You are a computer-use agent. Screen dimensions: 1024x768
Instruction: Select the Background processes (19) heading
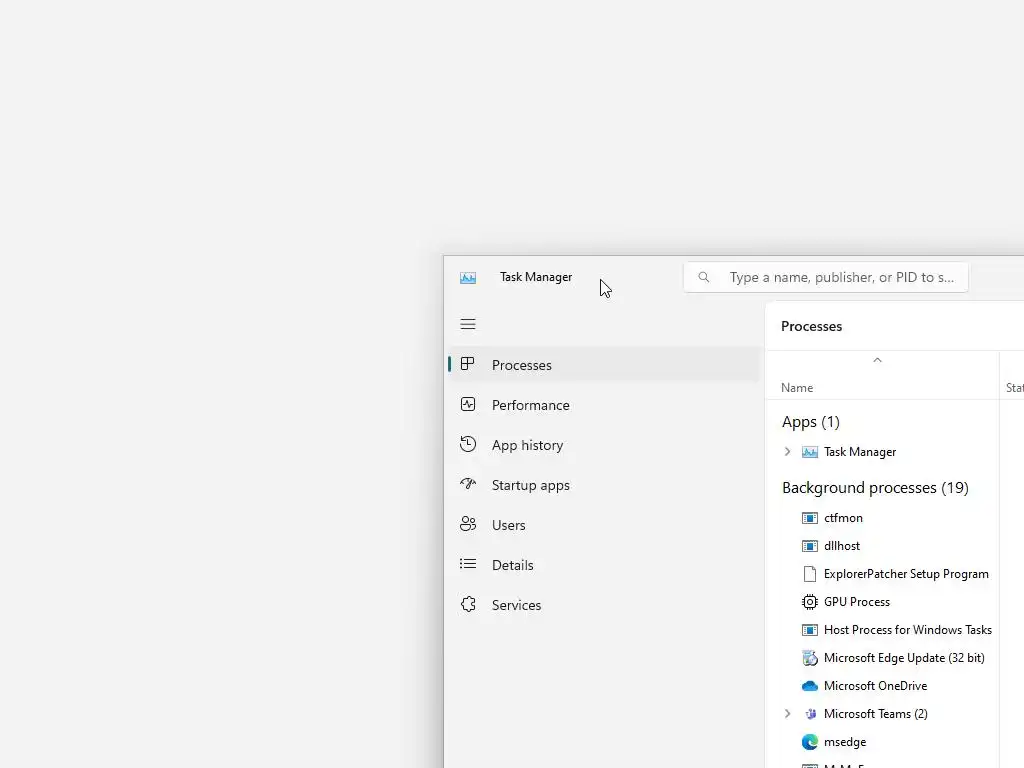pyautogui.click(x=875, y=488)
